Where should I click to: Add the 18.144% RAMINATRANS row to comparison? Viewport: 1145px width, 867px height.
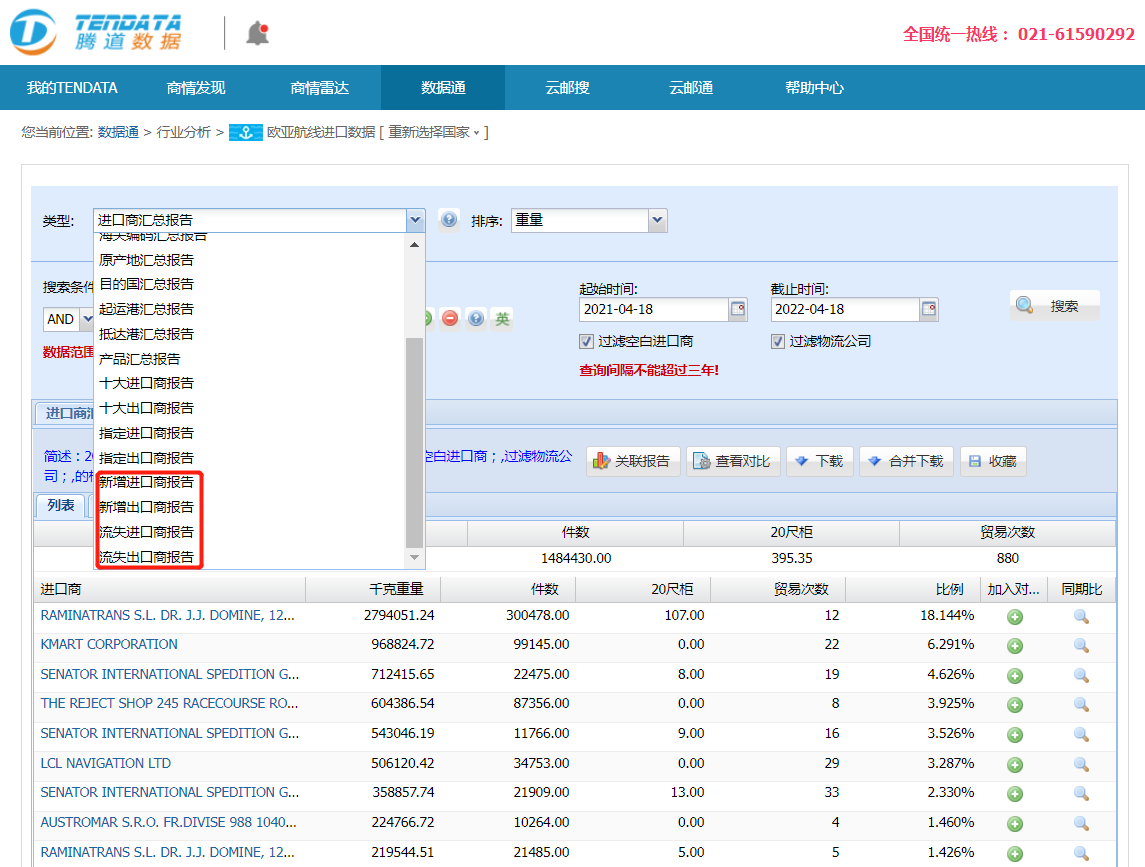tap(1014, 617)
